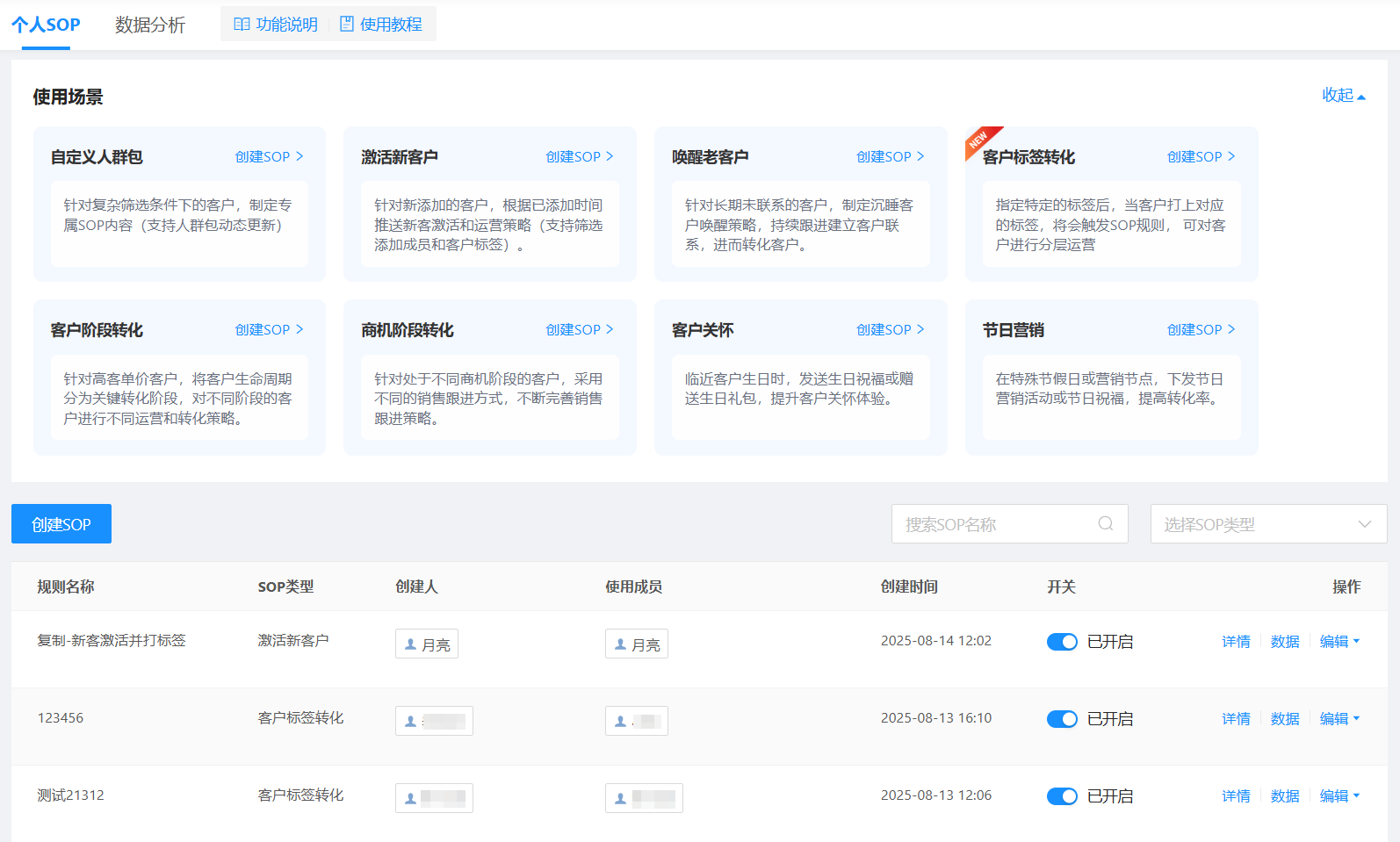1400x842 pixels.
Task: Click the 2025-08-13 12:06 creation time
Action: coord(936,795)
